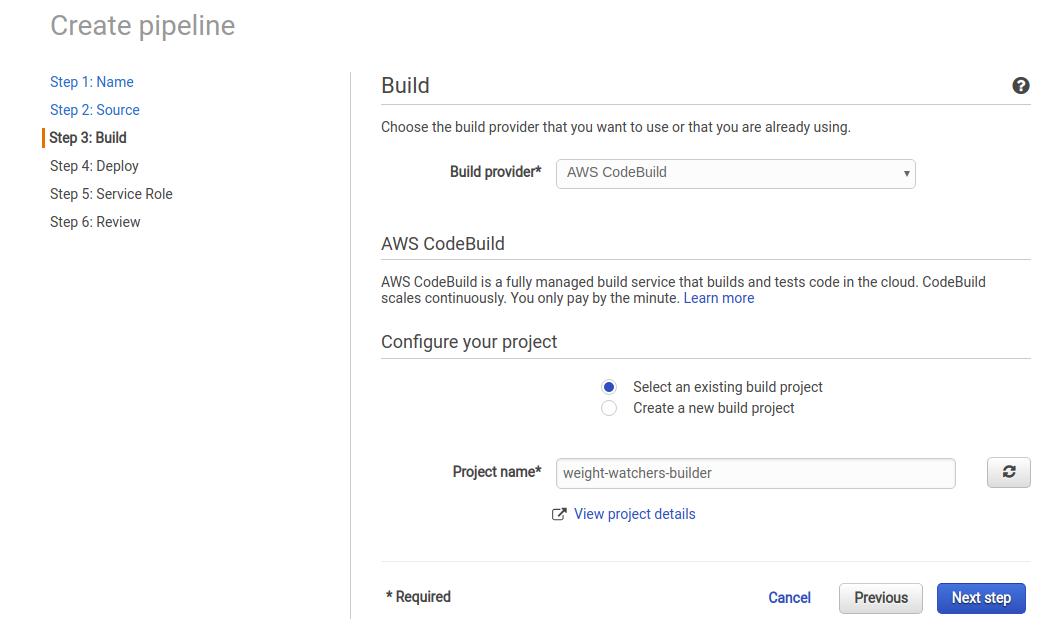Open the help question mark icon
Image resolution: width=1050 pixels, height=625 pixels.
coord(1021,86)
